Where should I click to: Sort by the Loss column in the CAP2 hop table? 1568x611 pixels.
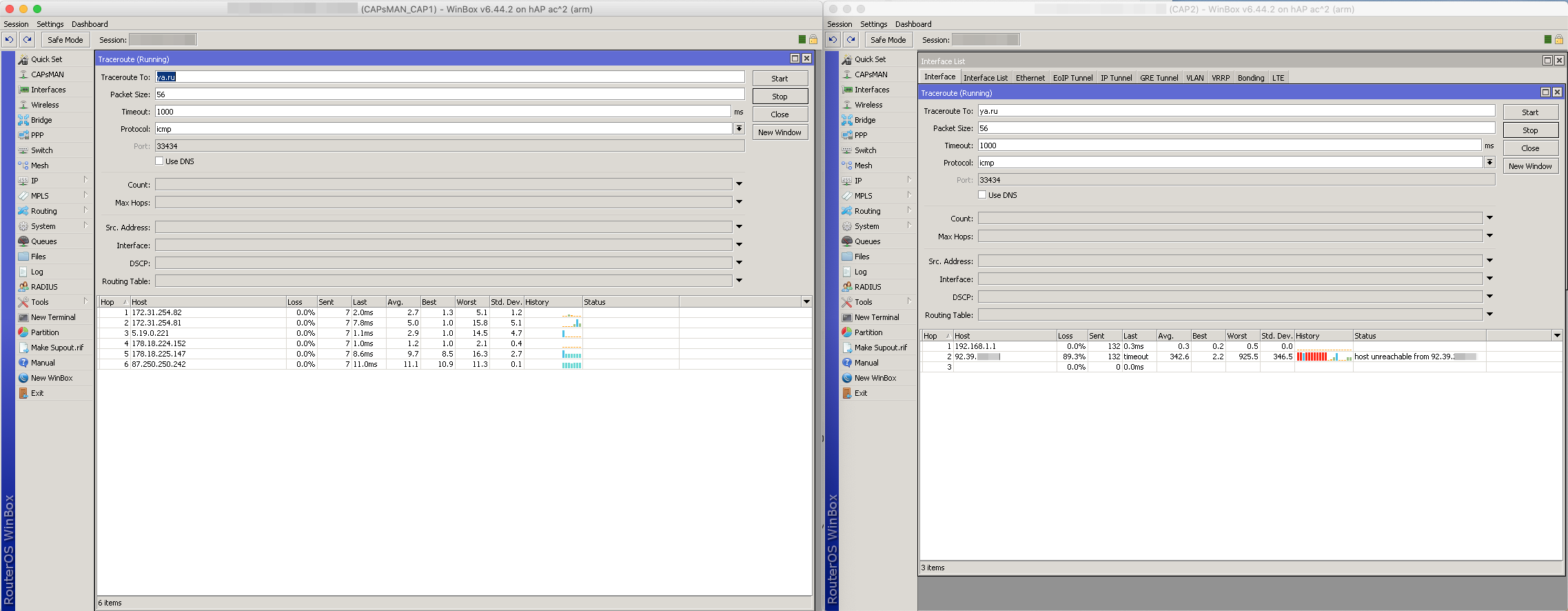tap(1072, 336)
